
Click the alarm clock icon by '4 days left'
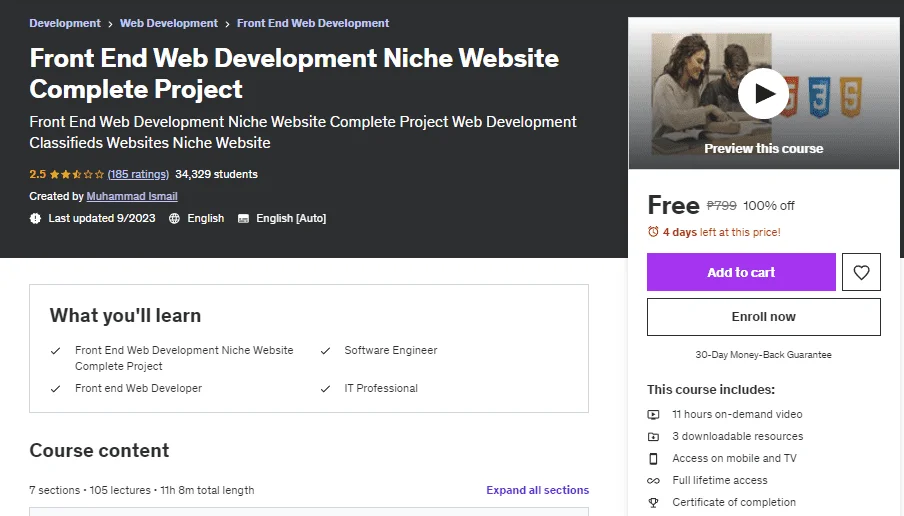pyautogui.click(x=653, y=232)
